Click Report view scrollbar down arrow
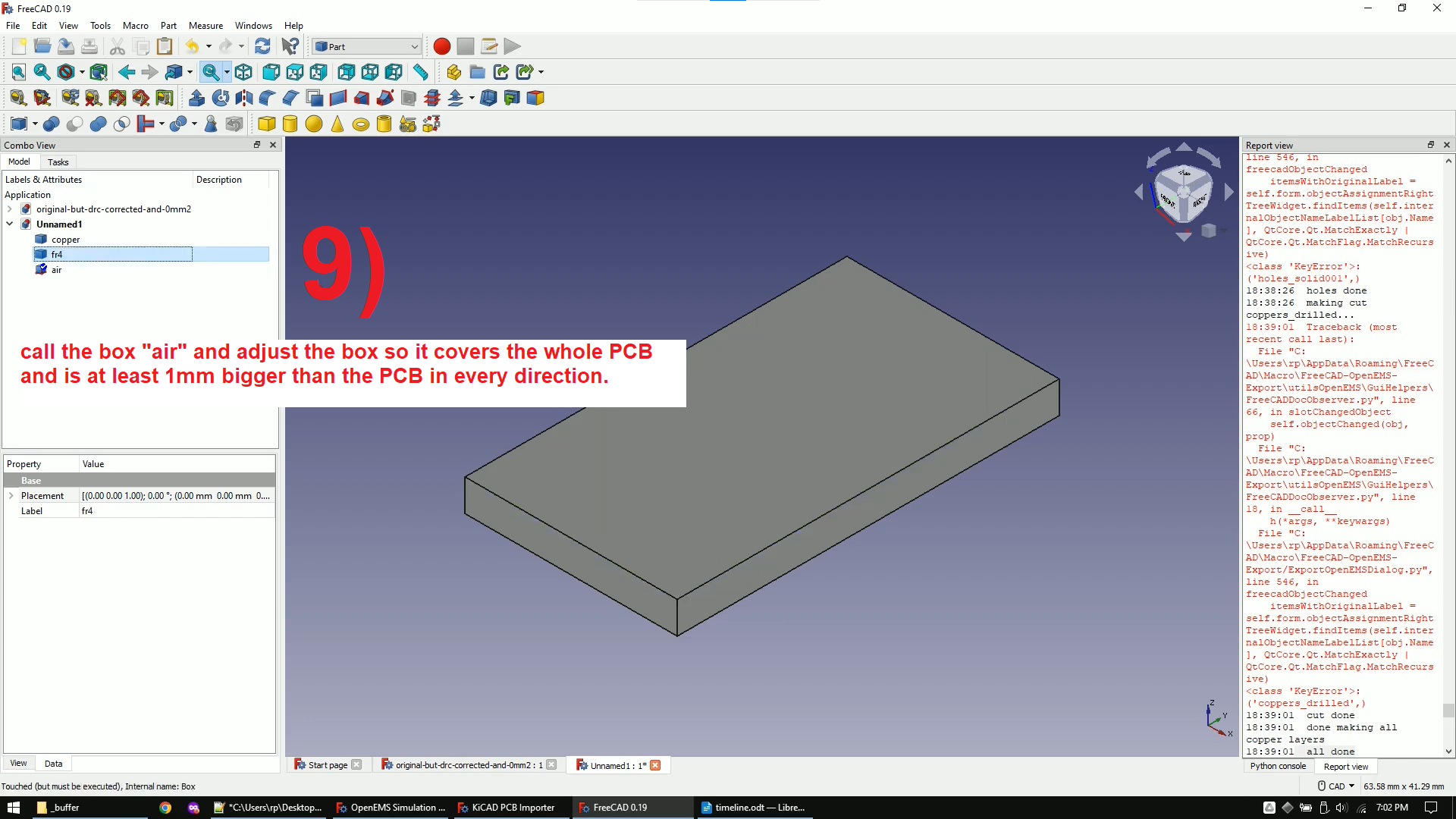 pyautogui.click(x=1448, y=752)
